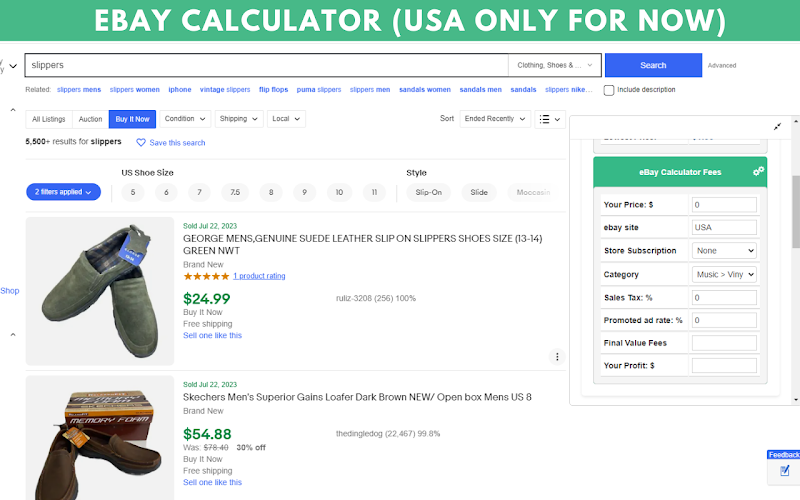This screenshot has width=800, height=500.
Task: Click Save this search link
Action: click(177, 143)
